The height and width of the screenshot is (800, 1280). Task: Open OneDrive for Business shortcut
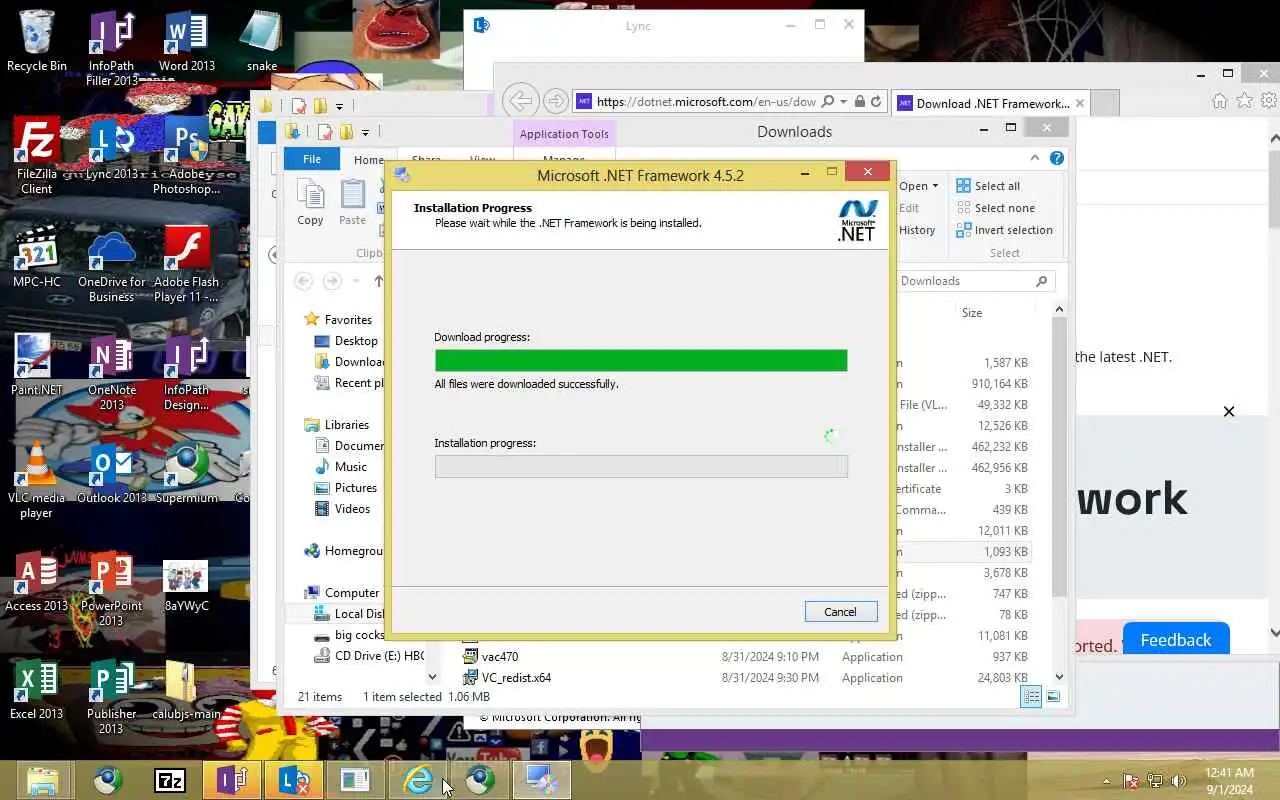tap(112, 264)
